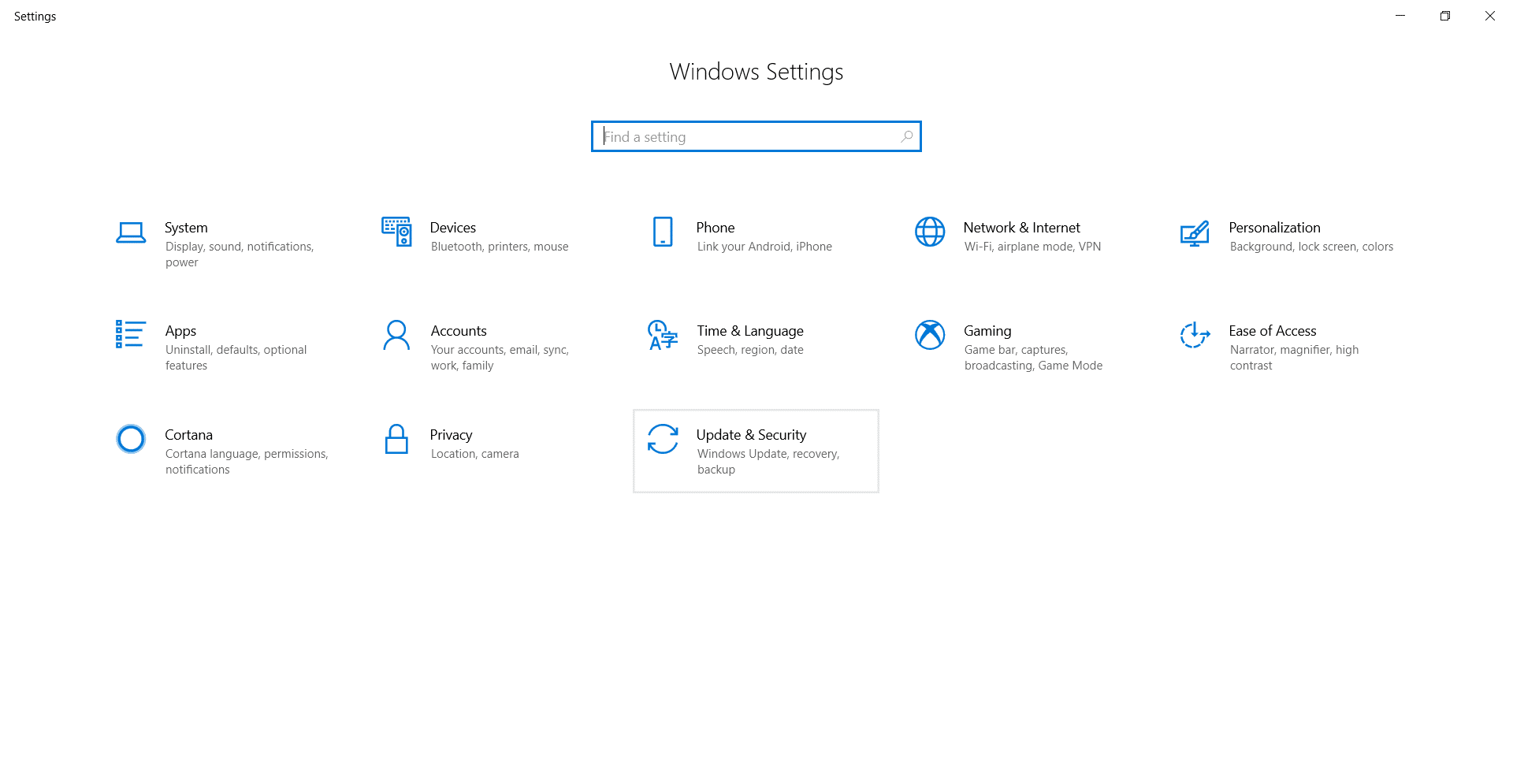Open the Privacy padlock icon
This screenshot has height=784, width=1513.
[396, 439]
